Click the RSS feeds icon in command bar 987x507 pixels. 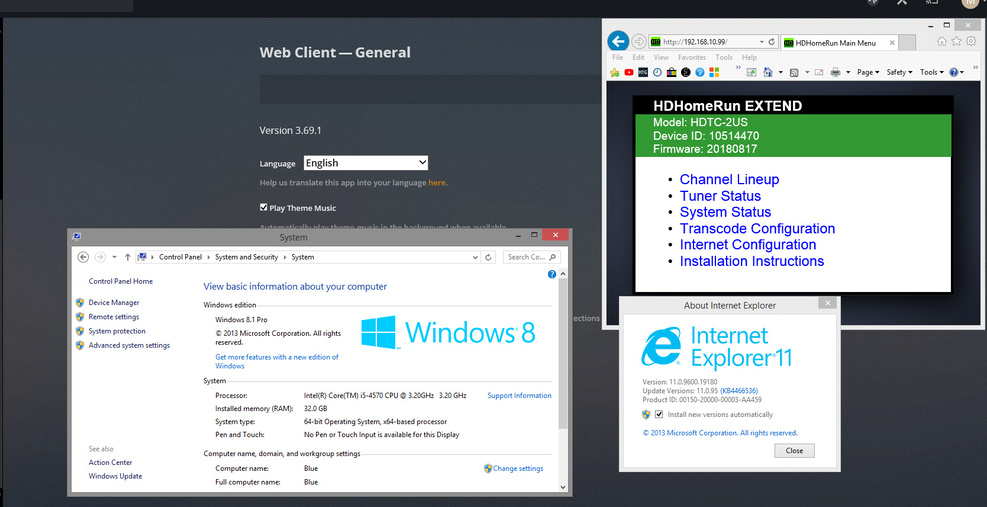click(794, 72)
